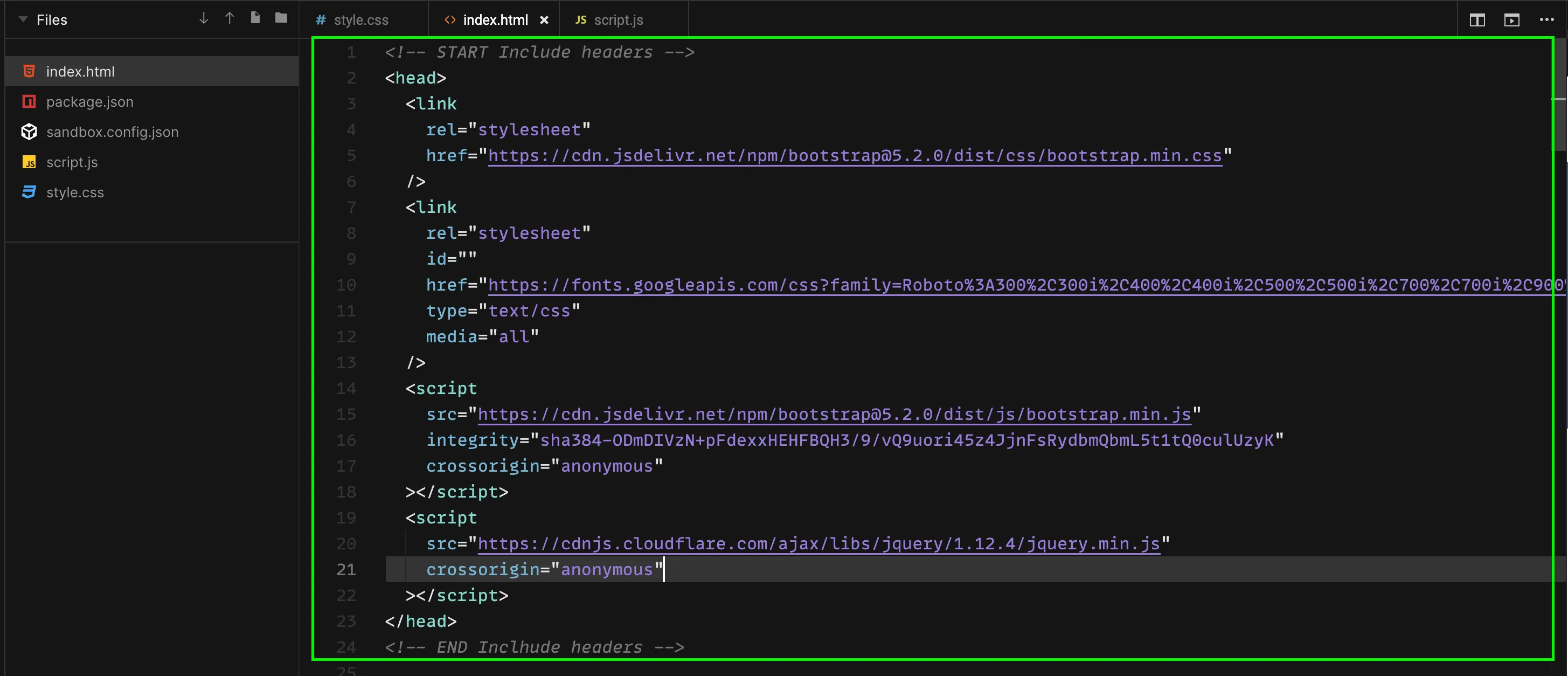Open the jquery.min.js cloudflare link
The width and height of the screenshot is (1568, 676).
818,544
